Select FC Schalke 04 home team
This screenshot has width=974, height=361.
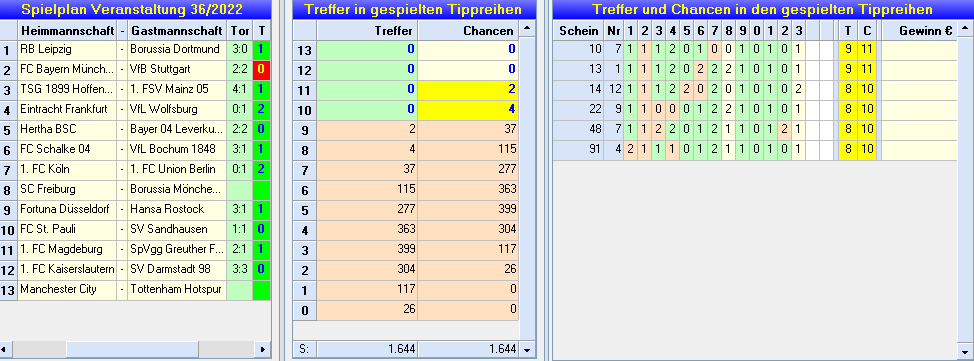pyautogui.click(x=67, y=149)
